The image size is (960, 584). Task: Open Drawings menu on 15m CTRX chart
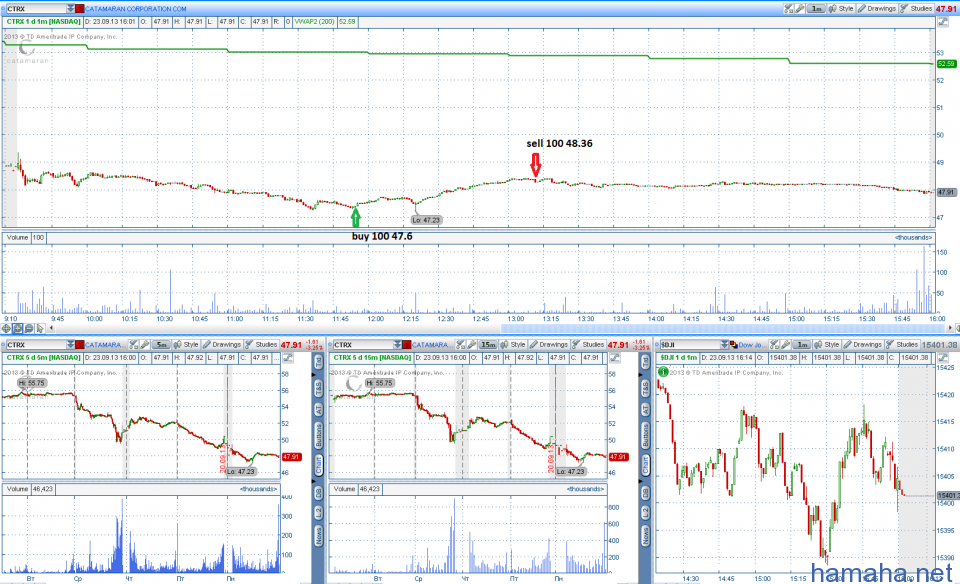point(549,345)
